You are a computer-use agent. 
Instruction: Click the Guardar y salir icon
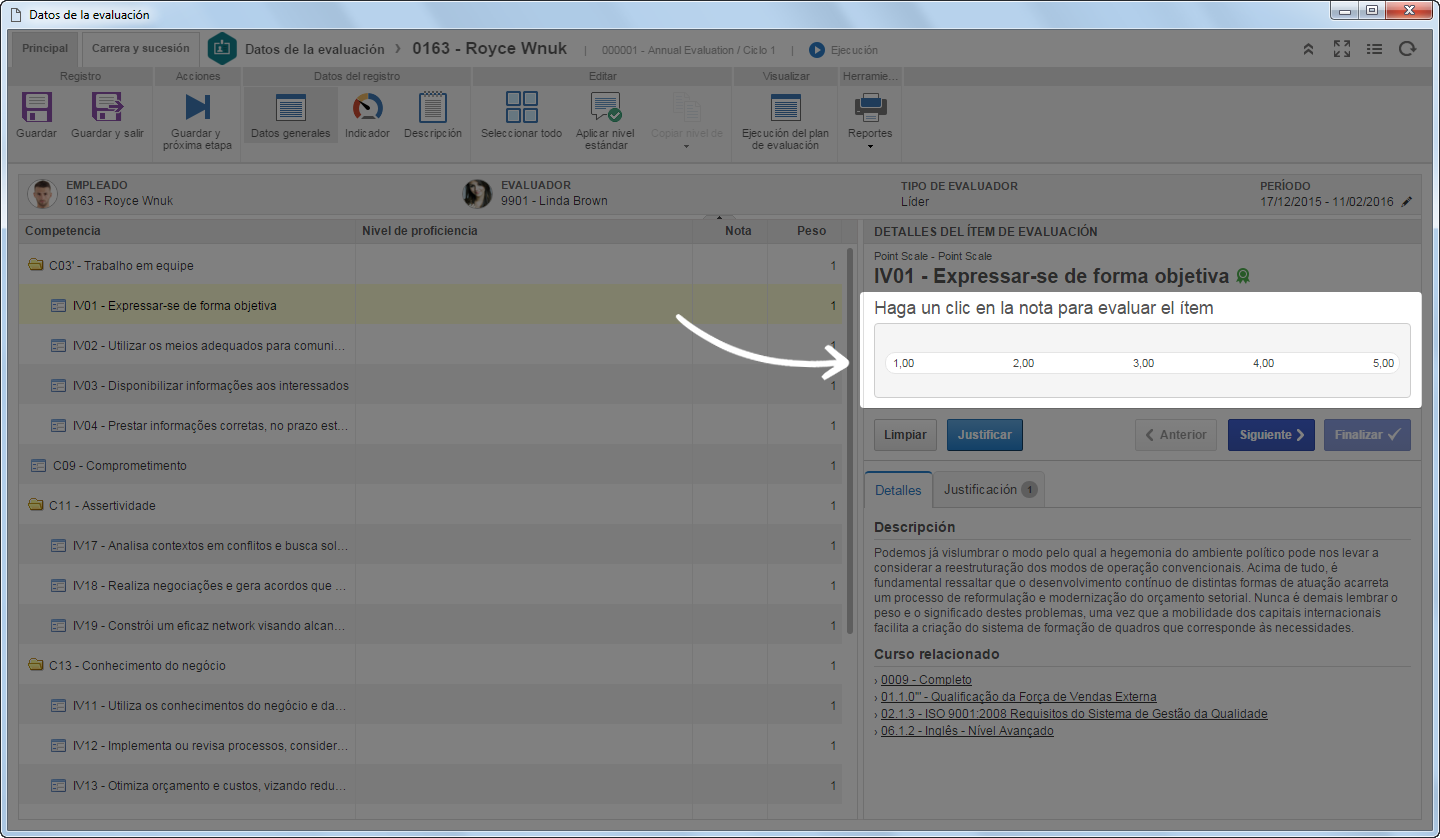click(107, 108)
